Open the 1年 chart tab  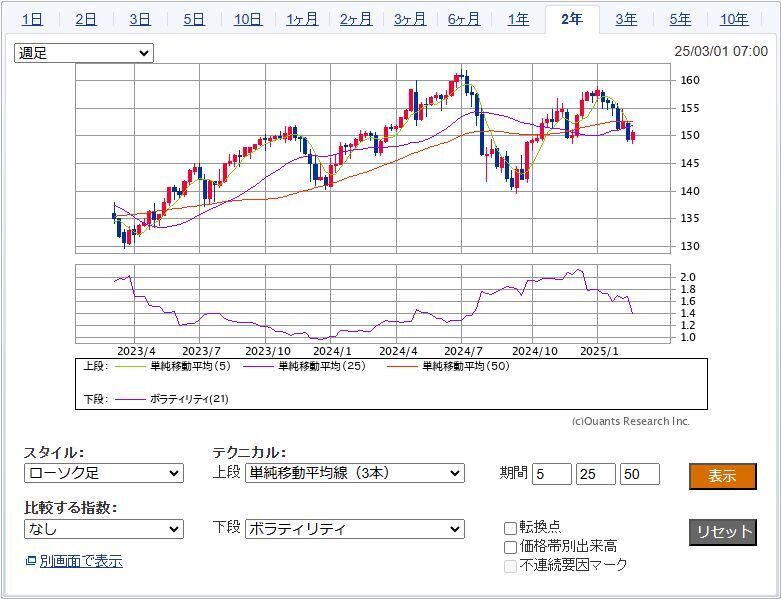point(518,19)
